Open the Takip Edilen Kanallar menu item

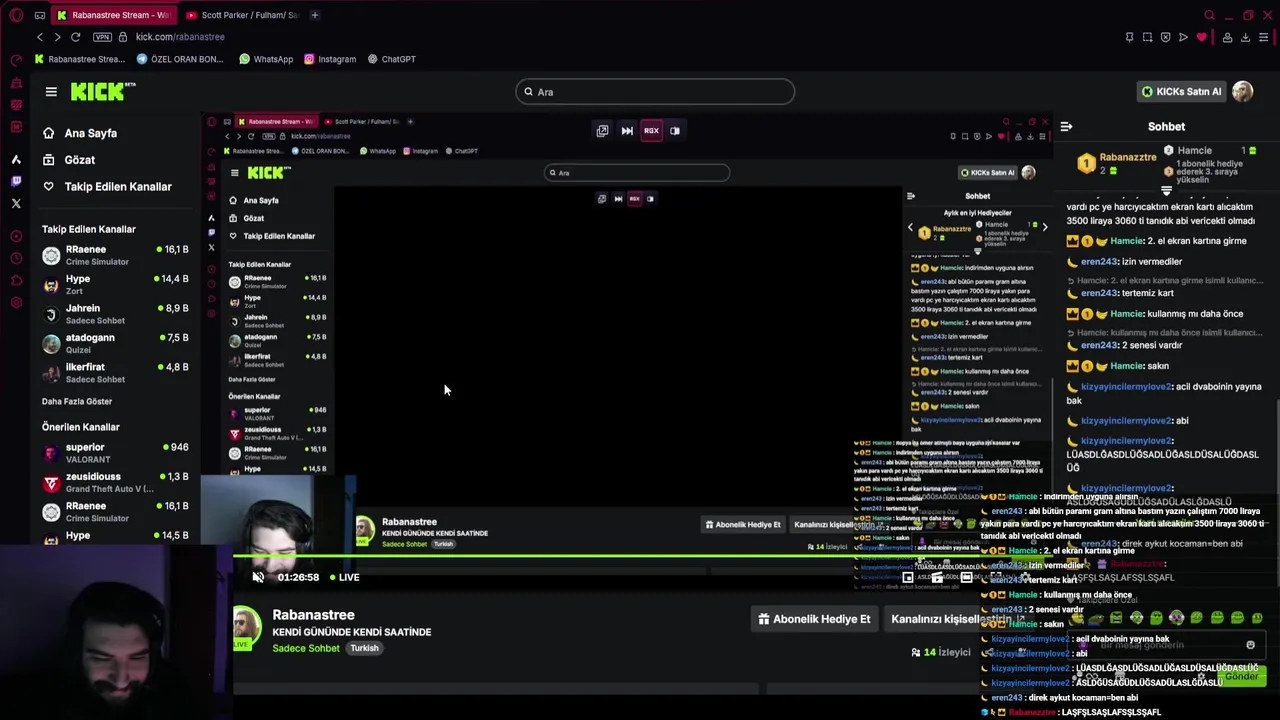(107, 187)
